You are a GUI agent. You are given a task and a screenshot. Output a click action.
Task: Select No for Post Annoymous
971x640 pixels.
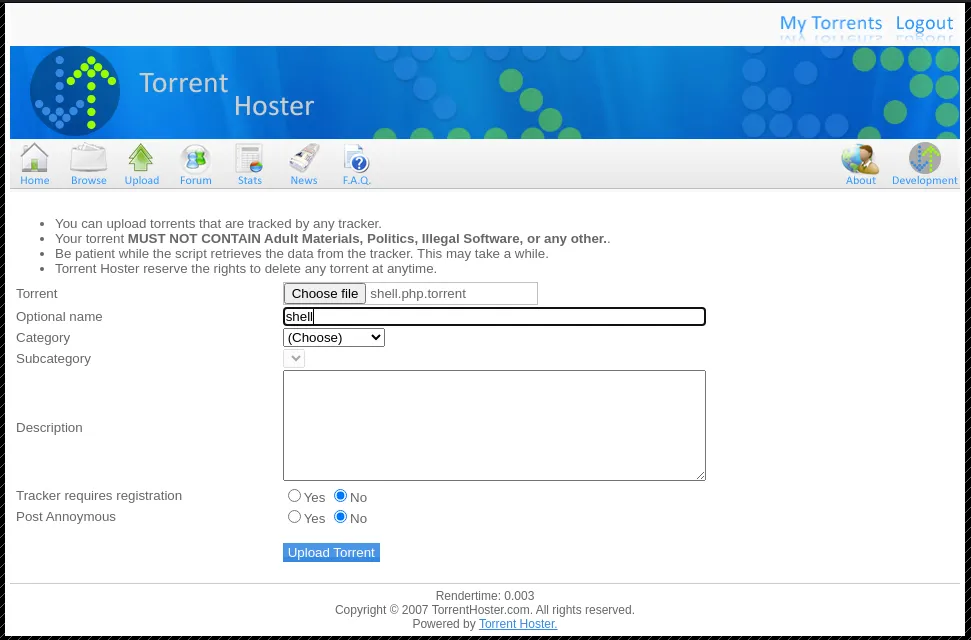(340, 517)
